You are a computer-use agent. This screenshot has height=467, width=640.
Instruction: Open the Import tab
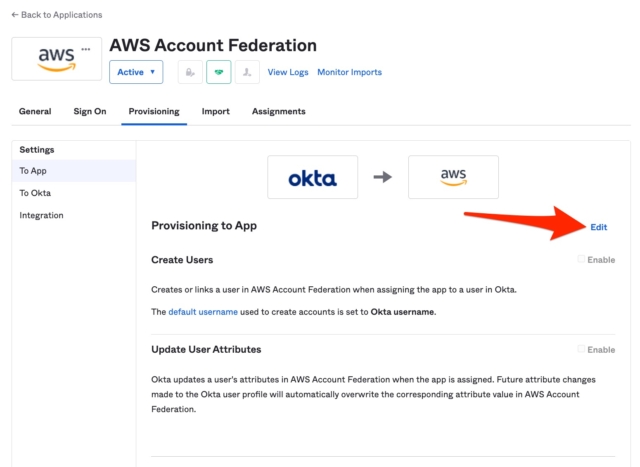pos(216,111)
